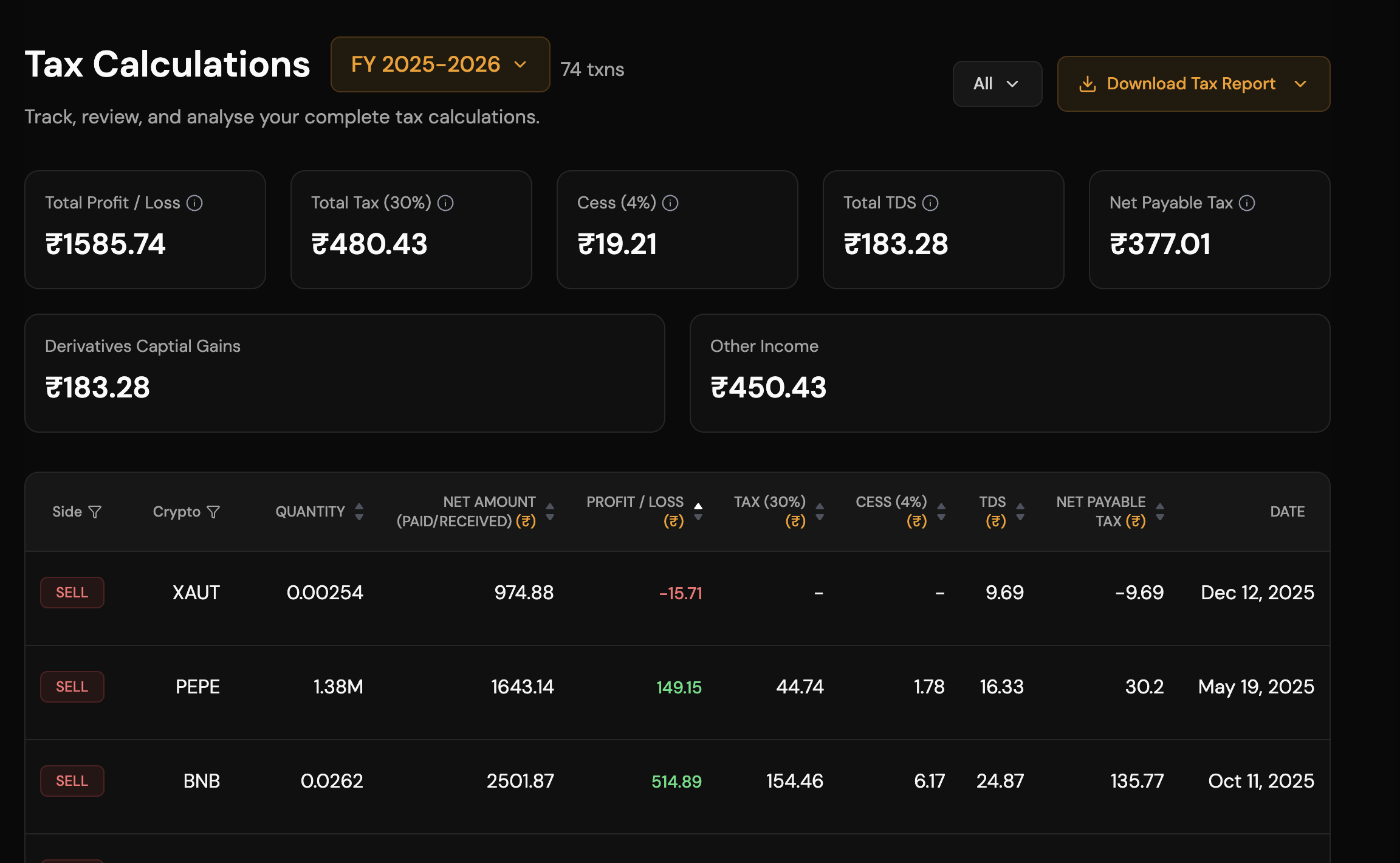Screen dimensions: 1400x863
Task: Sort by Net Amount column arrows
Action: (550, 512)
